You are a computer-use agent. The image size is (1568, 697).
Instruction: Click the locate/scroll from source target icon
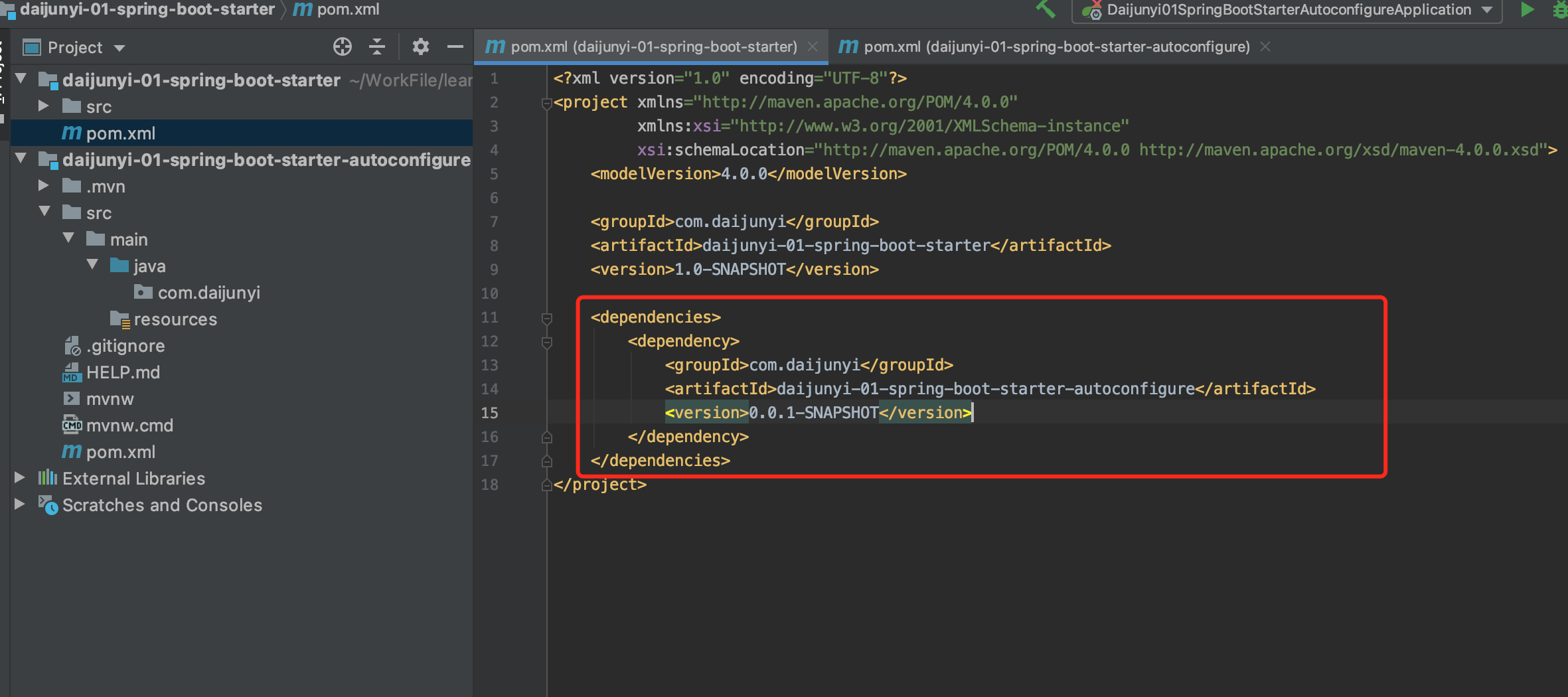[342, 46]
